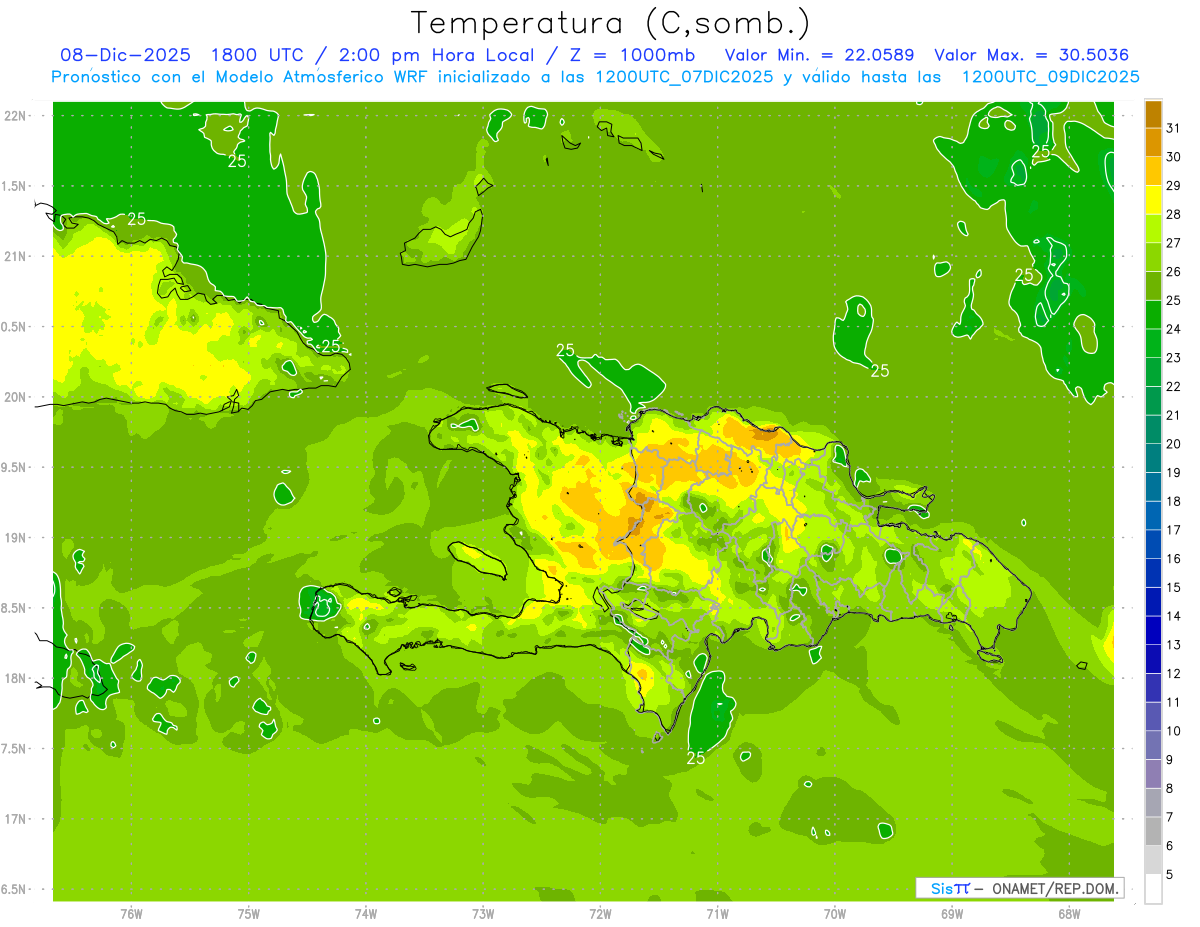Click the legend value "20"
Screen dimensions: 1200x927
[x=1173, y=444]
